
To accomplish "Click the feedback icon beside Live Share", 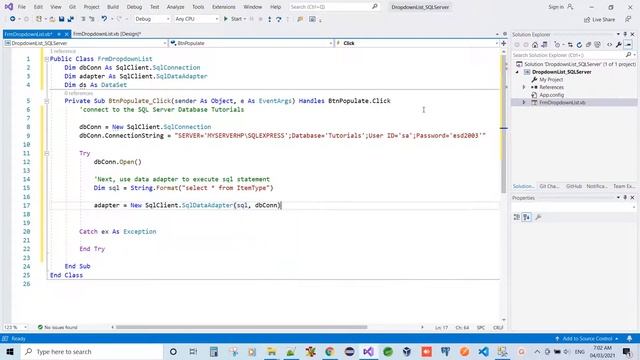I will click(628, 19).
